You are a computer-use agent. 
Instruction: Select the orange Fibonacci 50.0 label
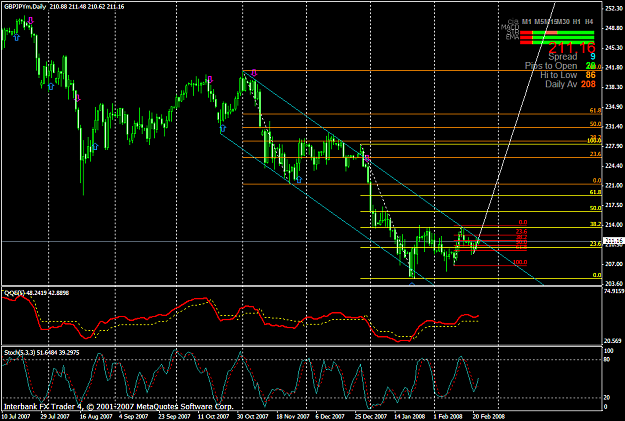click(x=596, y=124)
